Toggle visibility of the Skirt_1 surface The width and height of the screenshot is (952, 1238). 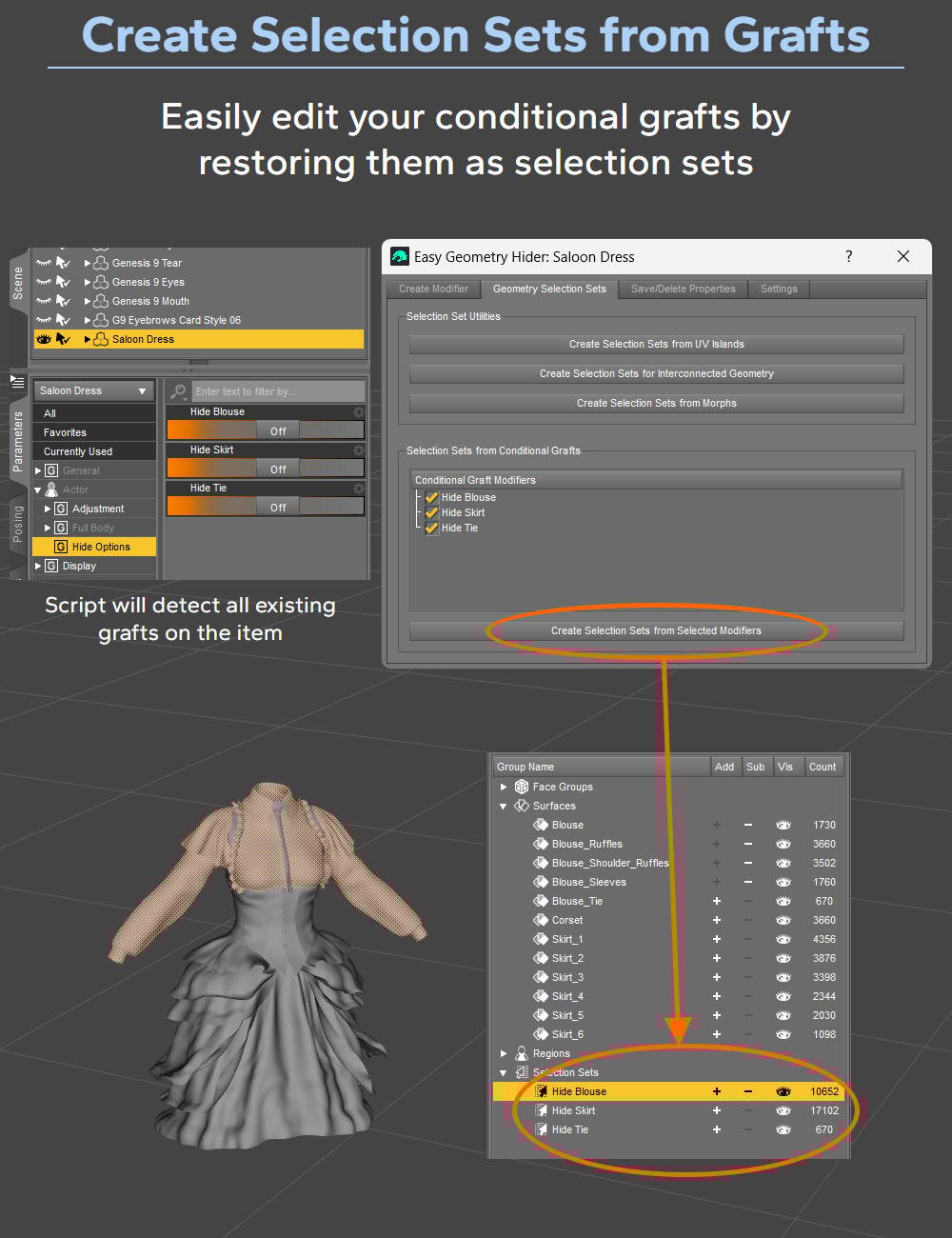783,939
